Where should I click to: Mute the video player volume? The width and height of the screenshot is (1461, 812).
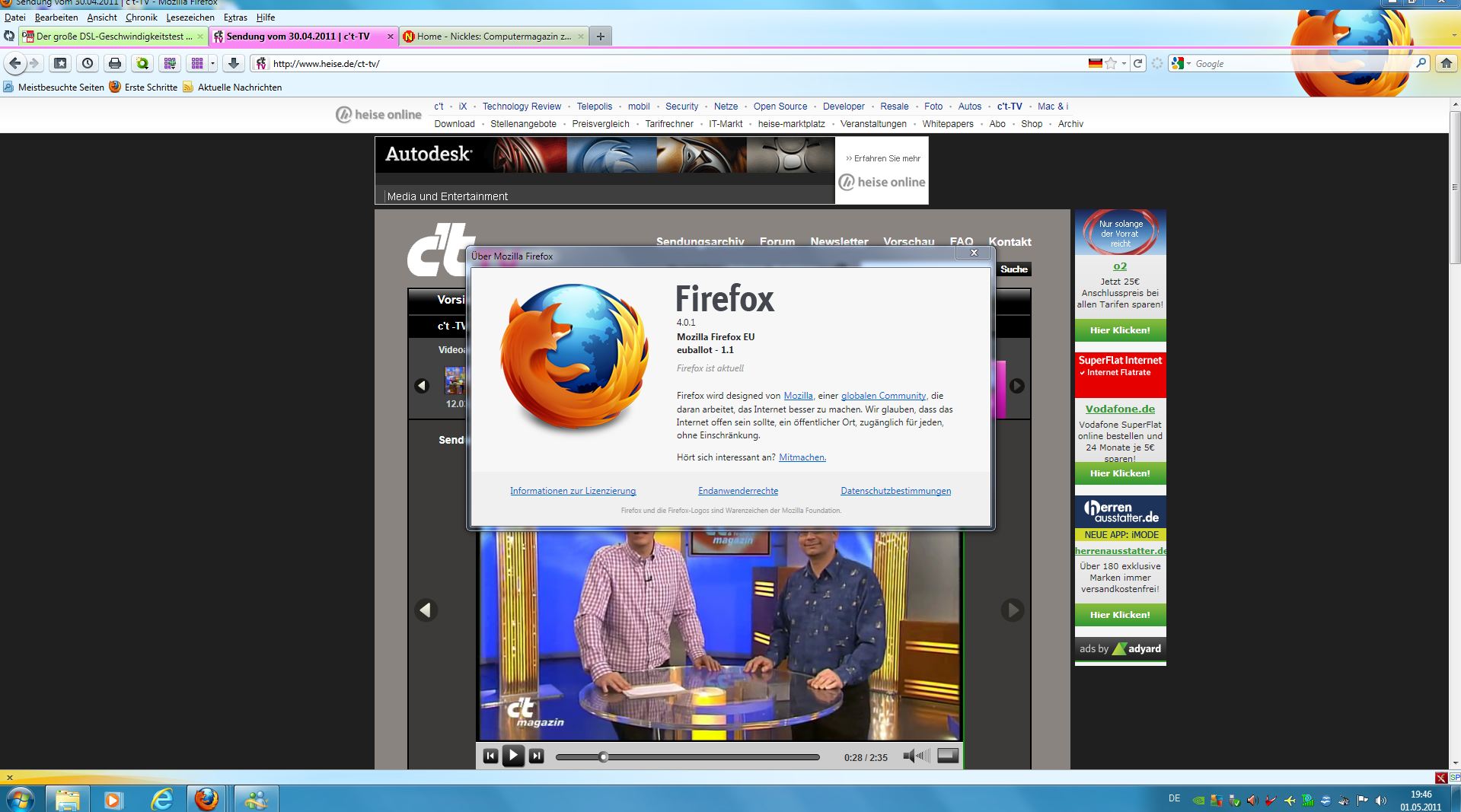[x=915, y=756]
